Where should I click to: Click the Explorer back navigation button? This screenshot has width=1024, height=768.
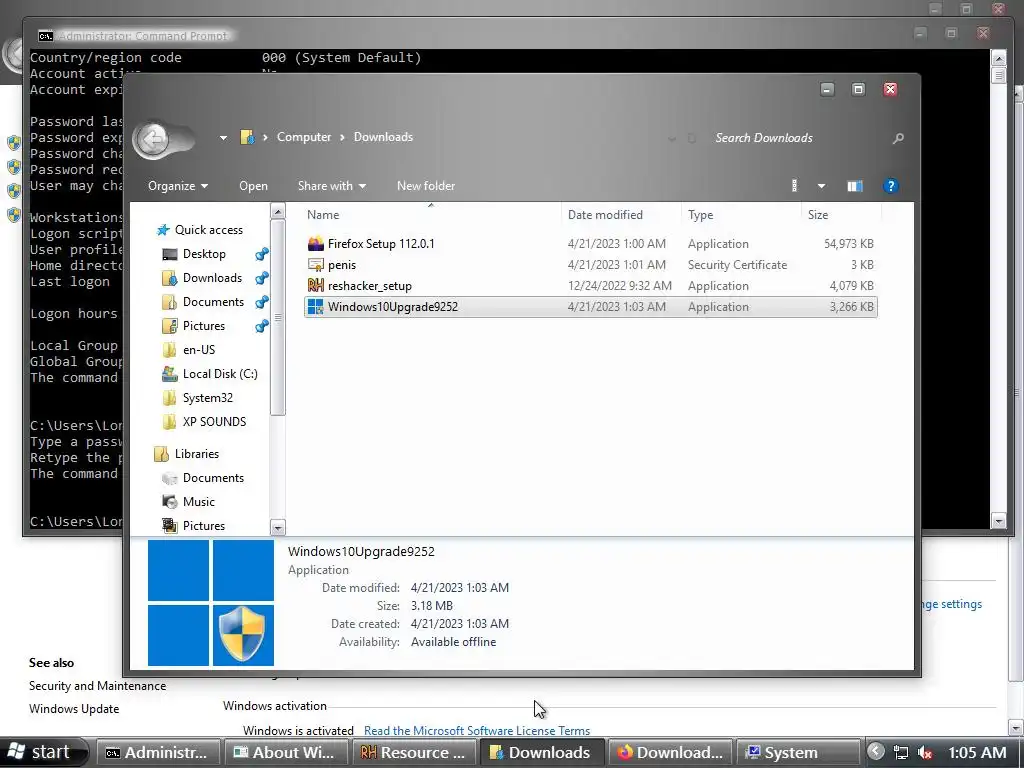153,139
